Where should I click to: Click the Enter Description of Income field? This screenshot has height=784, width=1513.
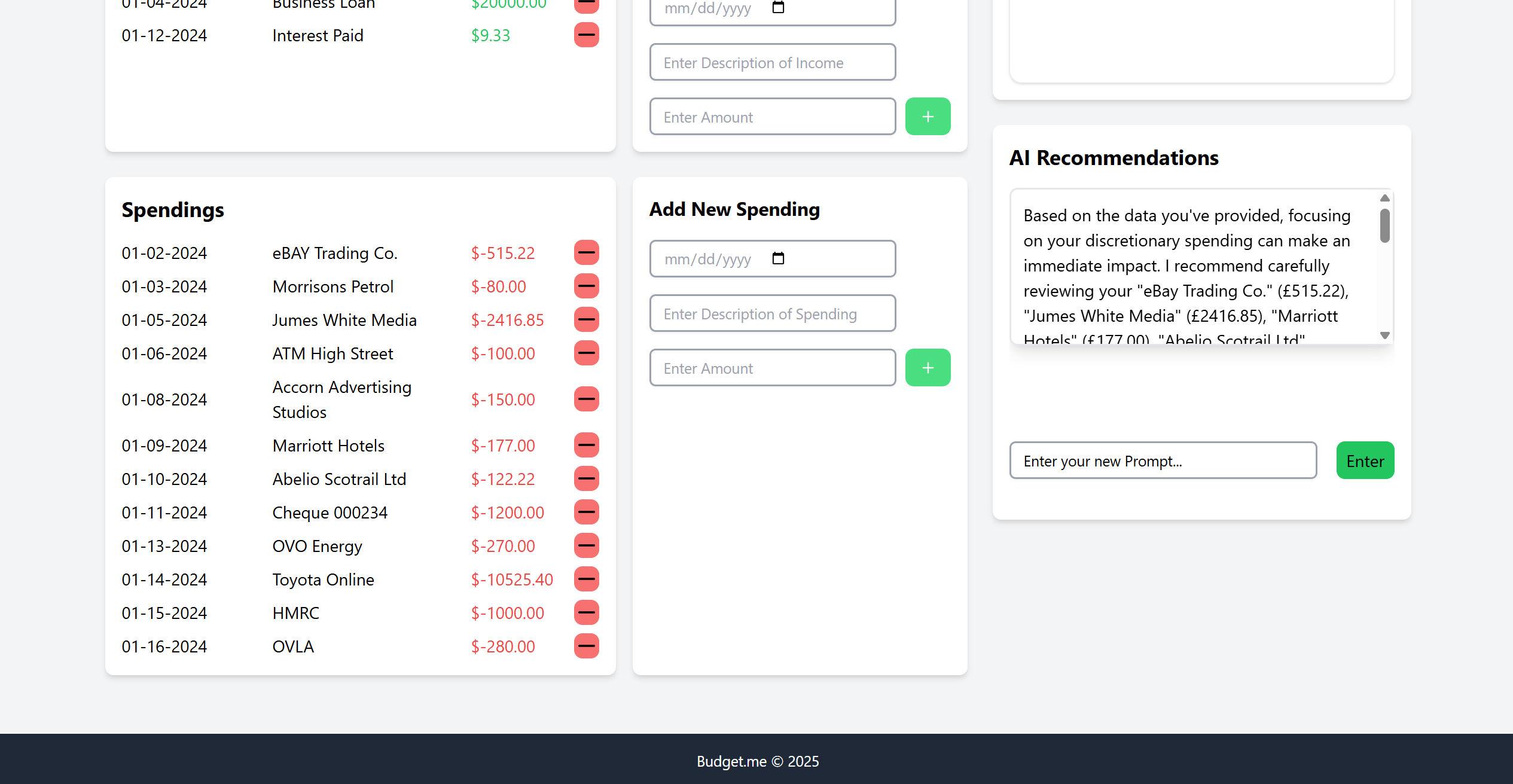point(772,63)
